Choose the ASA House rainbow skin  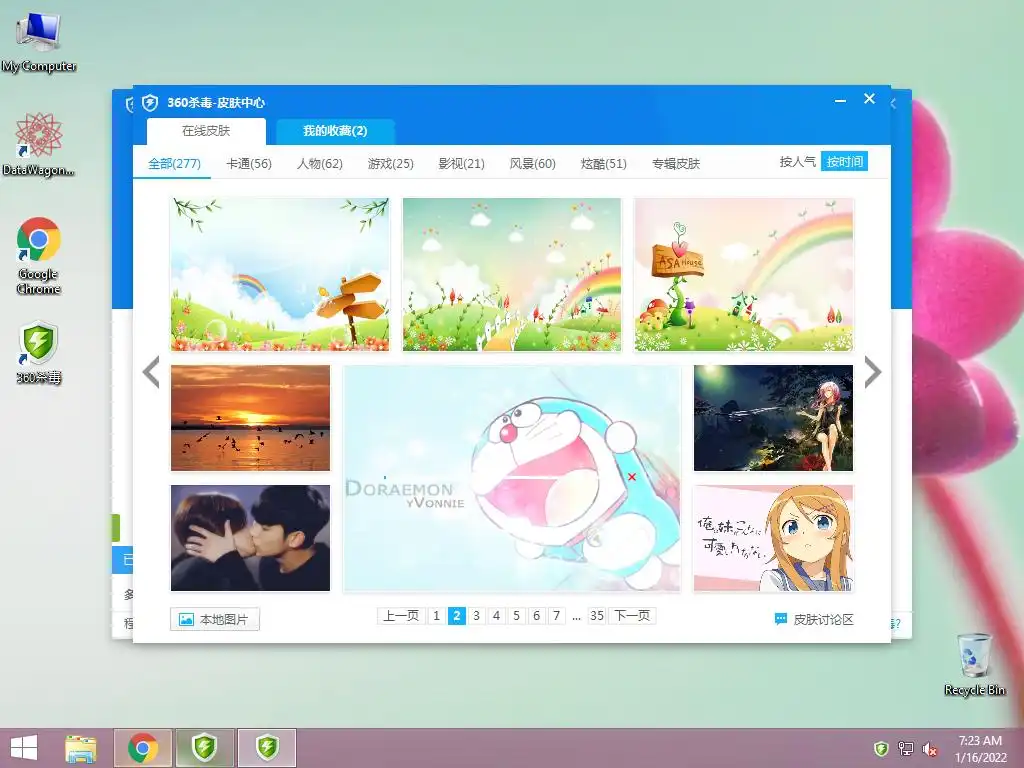(x=744, y=274)
